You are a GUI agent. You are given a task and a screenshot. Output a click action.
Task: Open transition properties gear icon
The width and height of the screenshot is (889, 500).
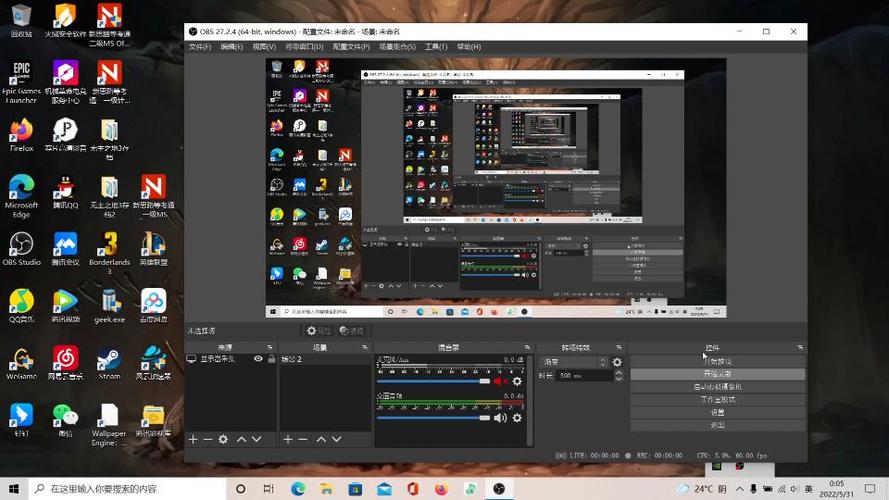pos(617,362)
